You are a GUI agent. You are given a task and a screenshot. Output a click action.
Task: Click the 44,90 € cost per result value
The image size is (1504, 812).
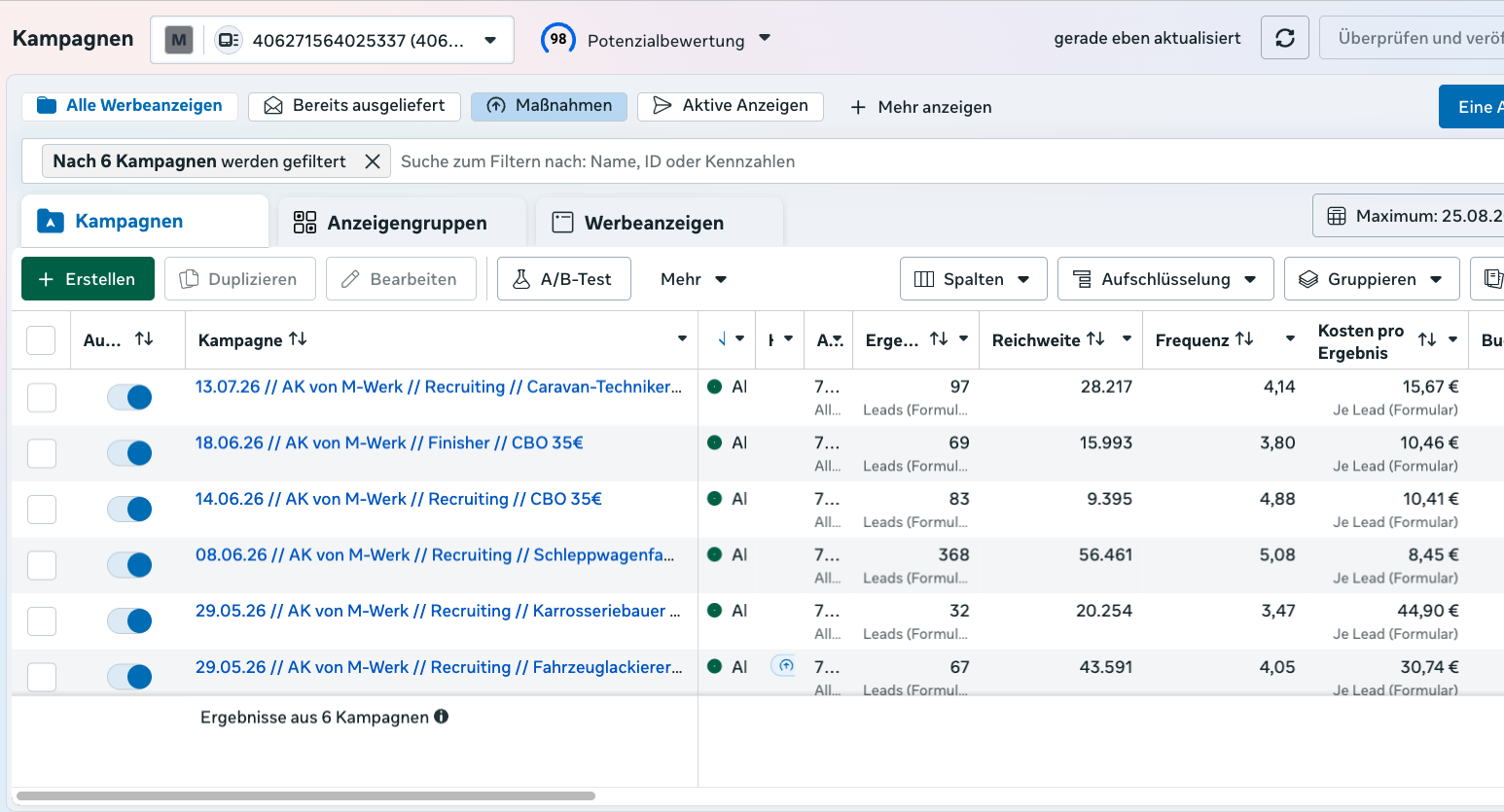(1428, 611)
